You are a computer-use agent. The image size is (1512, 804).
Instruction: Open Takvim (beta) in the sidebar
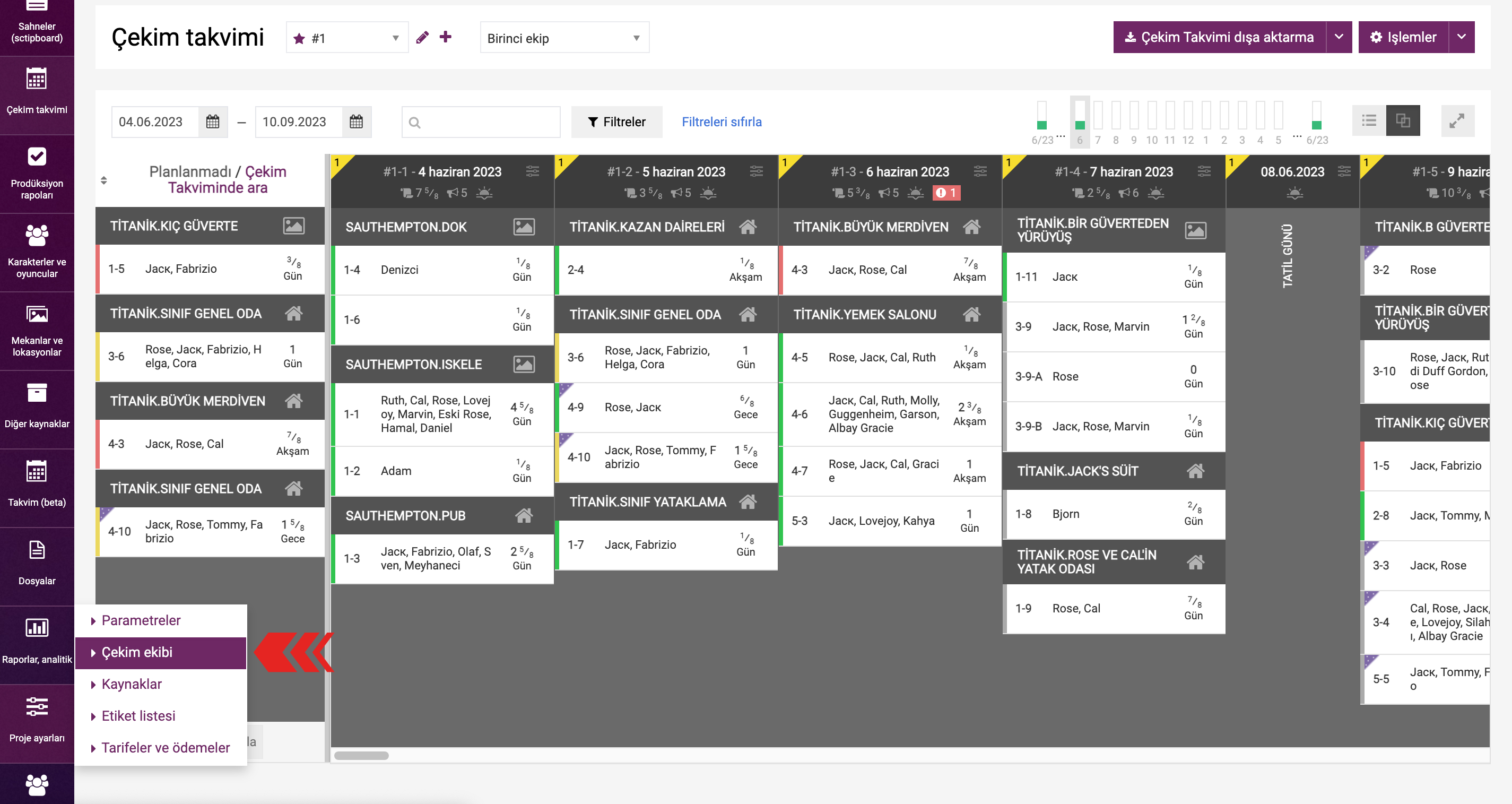[x=37, y=489]
